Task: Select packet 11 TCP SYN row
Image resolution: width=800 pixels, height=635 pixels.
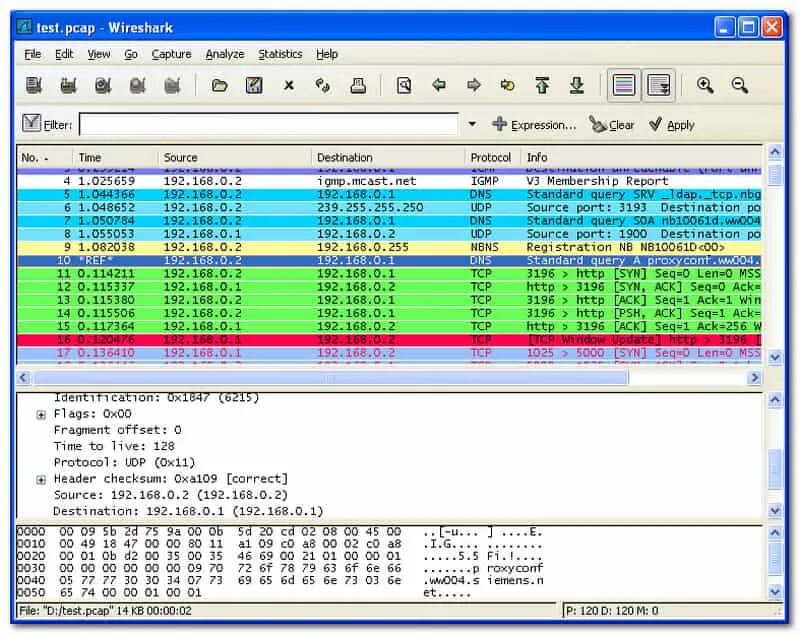Action: [389, 274]
